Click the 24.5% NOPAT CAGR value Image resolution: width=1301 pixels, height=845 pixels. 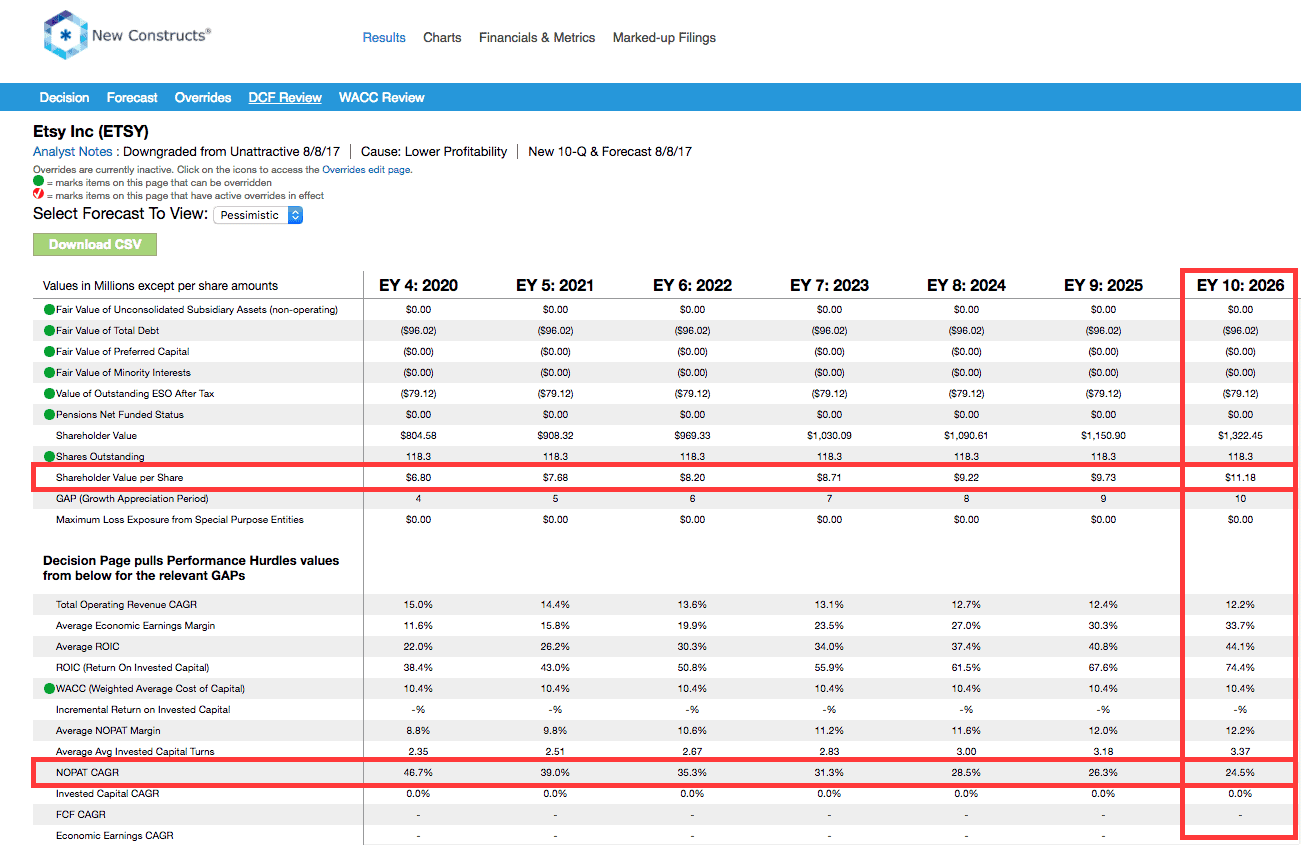tap(1240, 773)
